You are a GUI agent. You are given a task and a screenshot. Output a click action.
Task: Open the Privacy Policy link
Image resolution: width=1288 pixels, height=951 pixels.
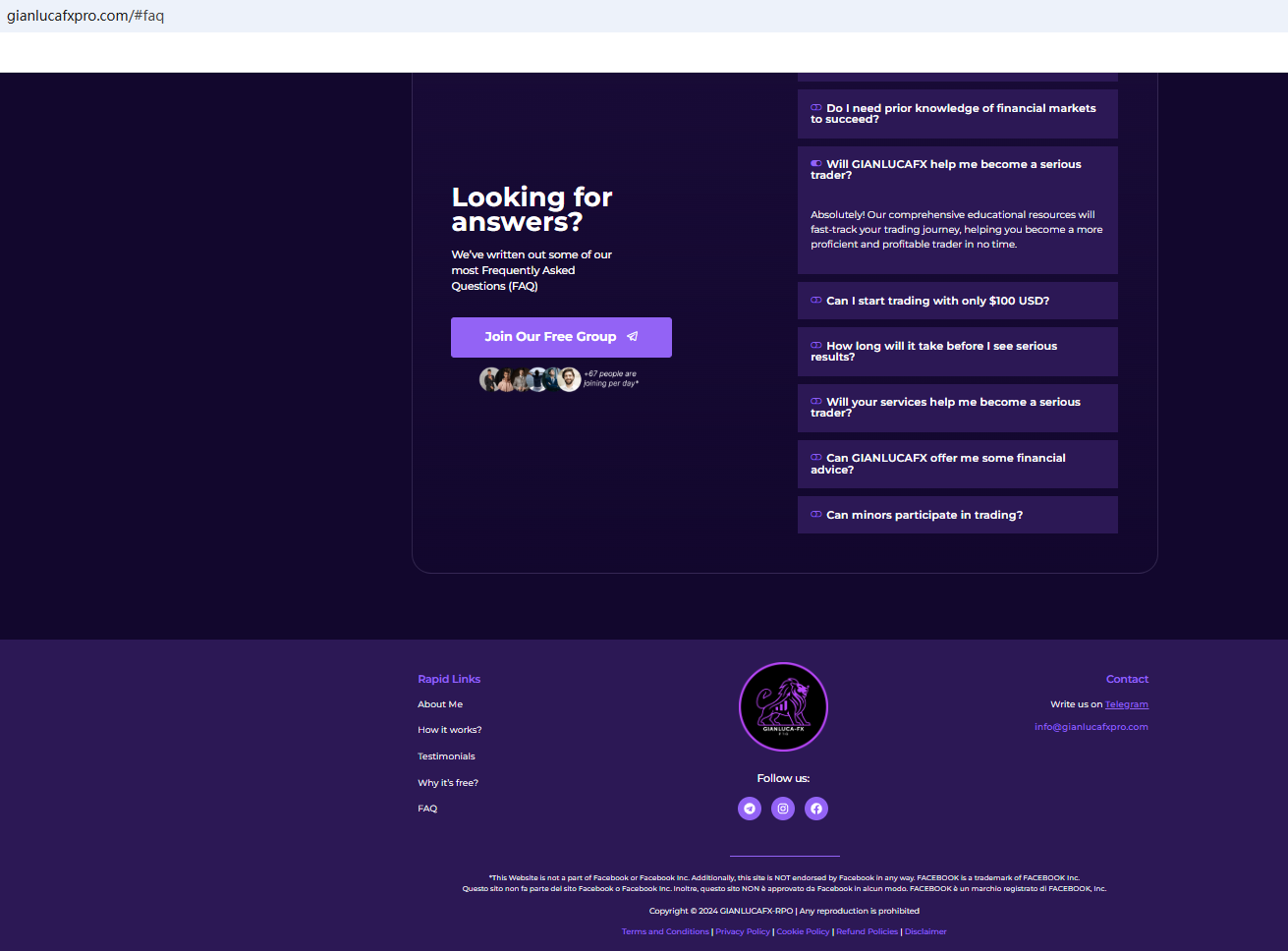(743, 931)
